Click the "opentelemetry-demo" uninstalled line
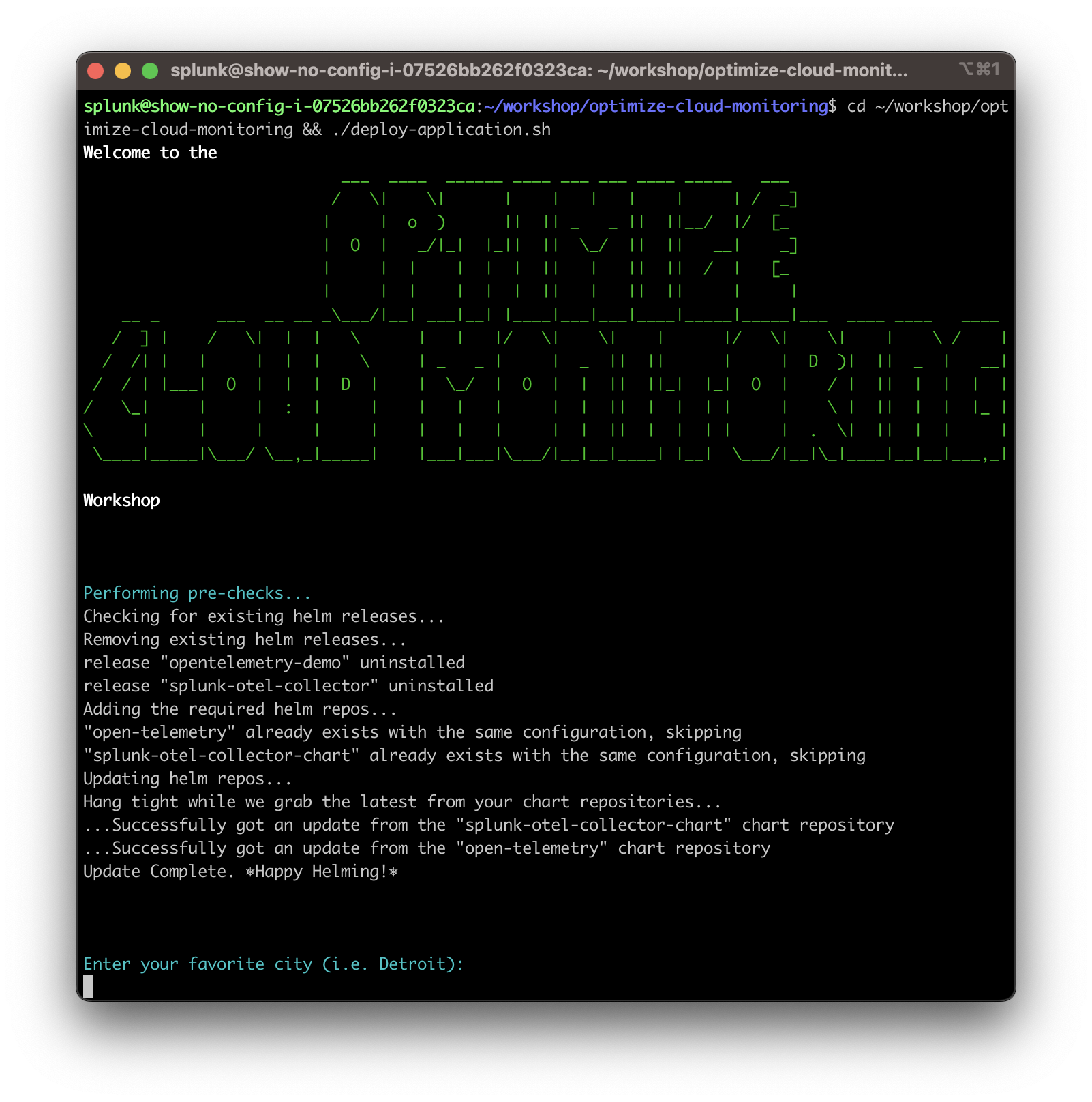 274,663
